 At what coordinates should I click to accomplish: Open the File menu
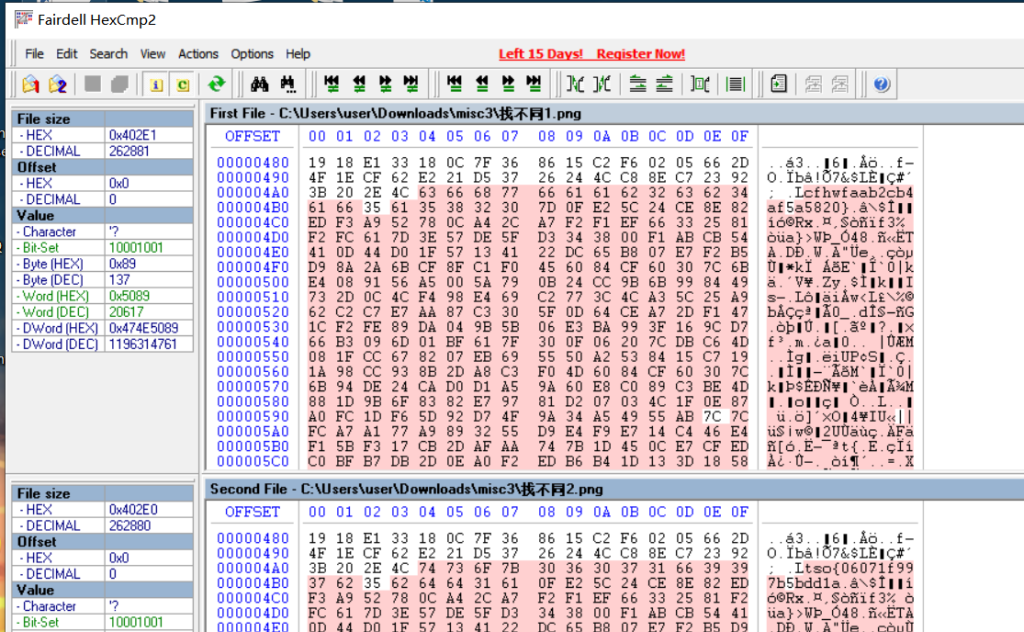[34, 54]
